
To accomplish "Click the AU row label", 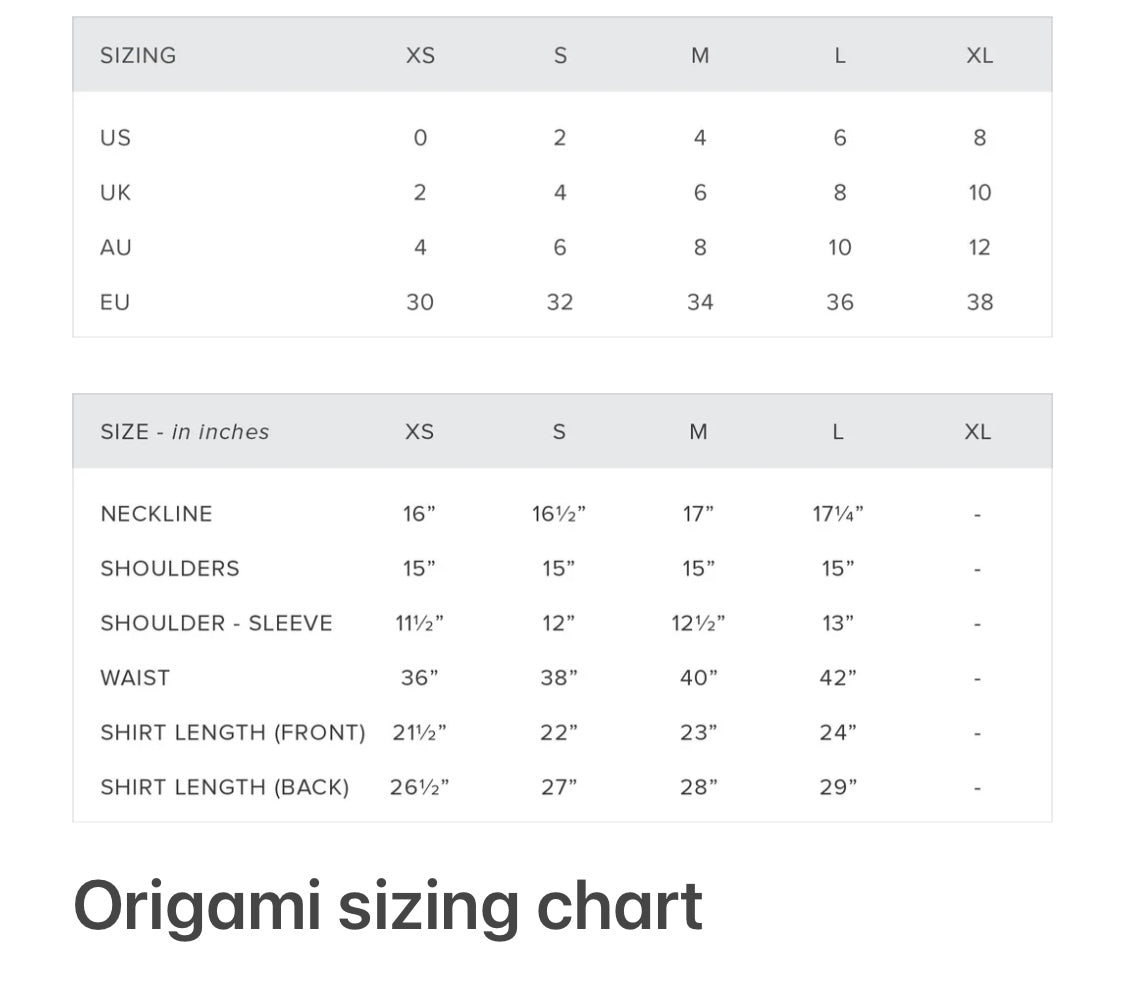I will [116, 247].
